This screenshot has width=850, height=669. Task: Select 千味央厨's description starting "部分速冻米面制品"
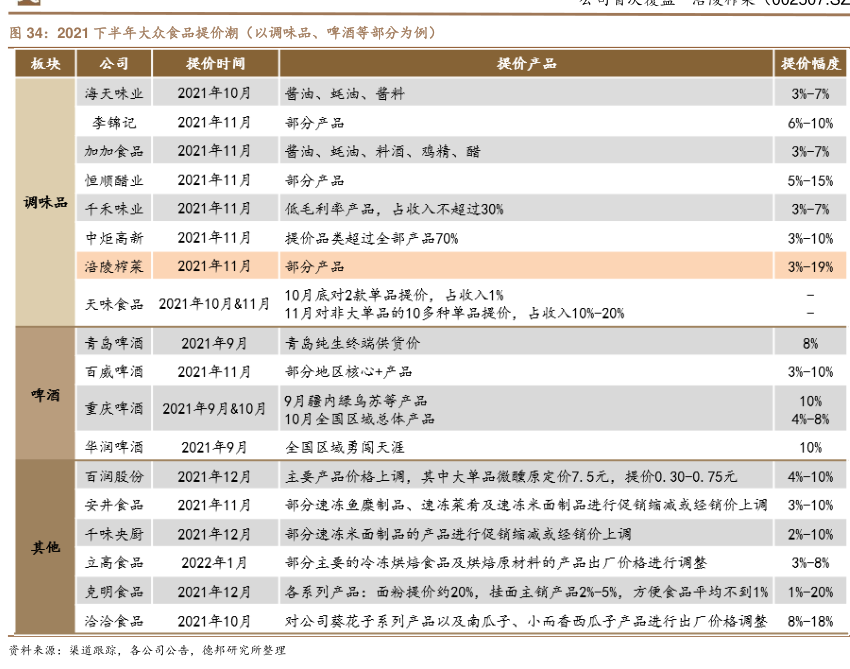pos(458,535)
